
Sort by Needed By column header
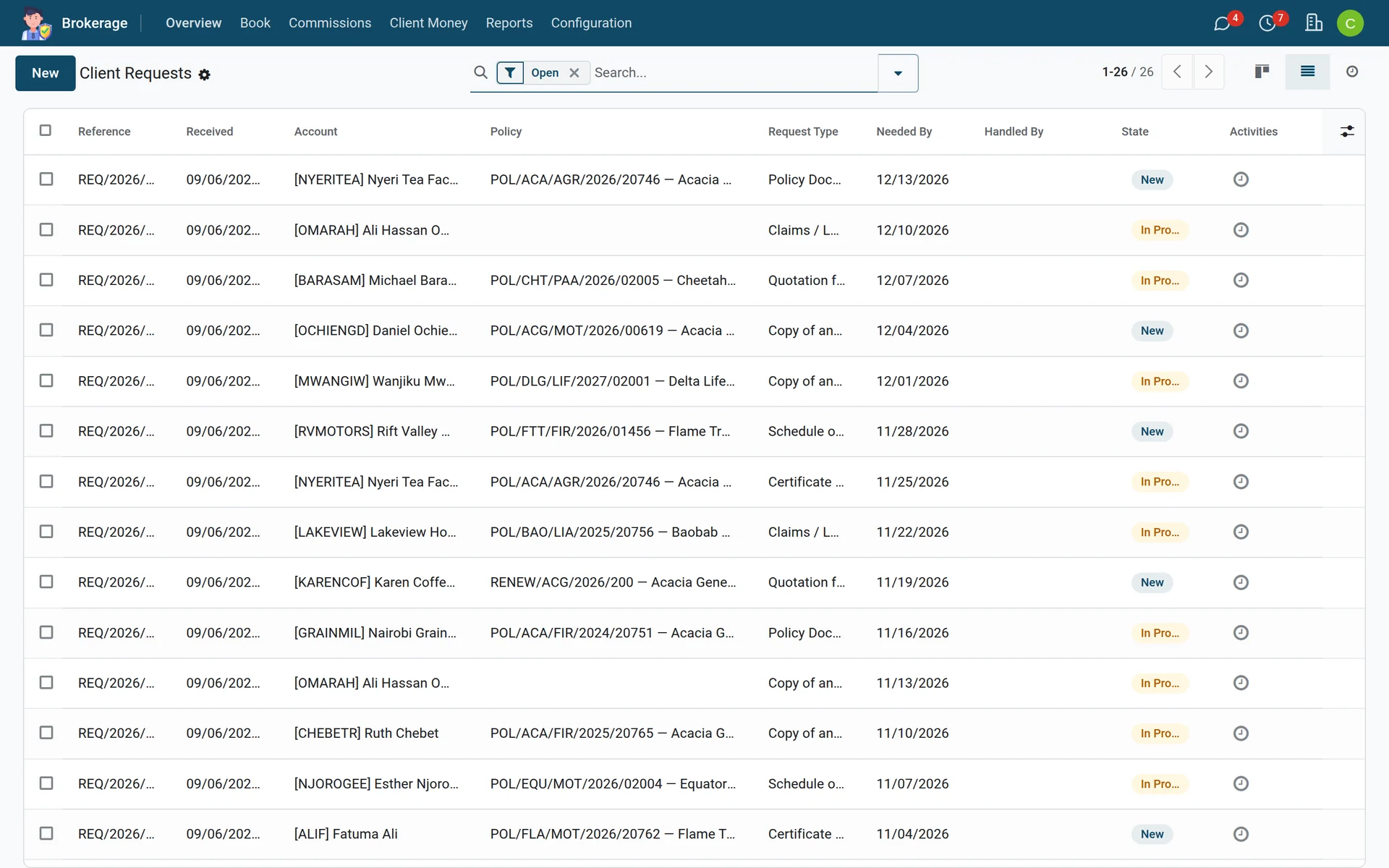[x=904, y=132]
